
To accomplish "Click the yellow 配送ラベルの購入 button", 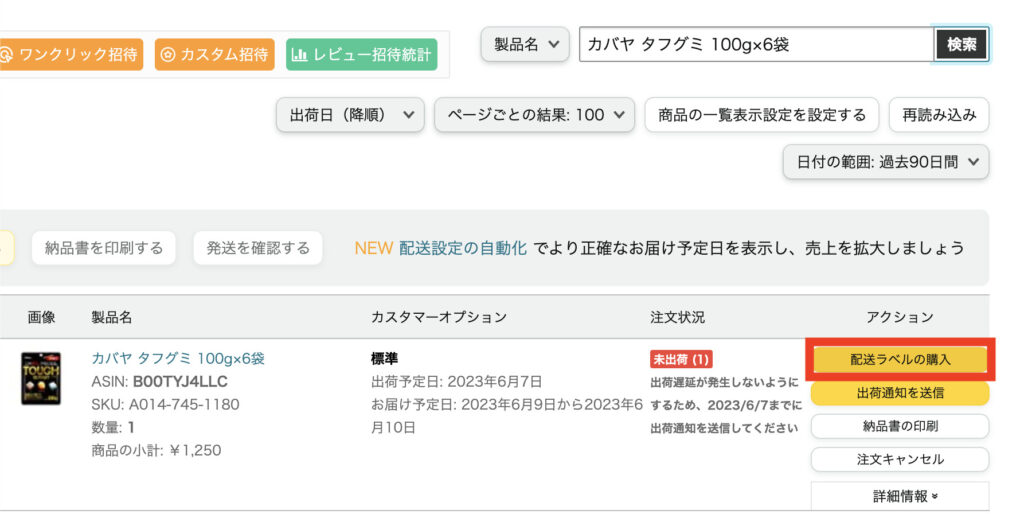I will [900, 359].
